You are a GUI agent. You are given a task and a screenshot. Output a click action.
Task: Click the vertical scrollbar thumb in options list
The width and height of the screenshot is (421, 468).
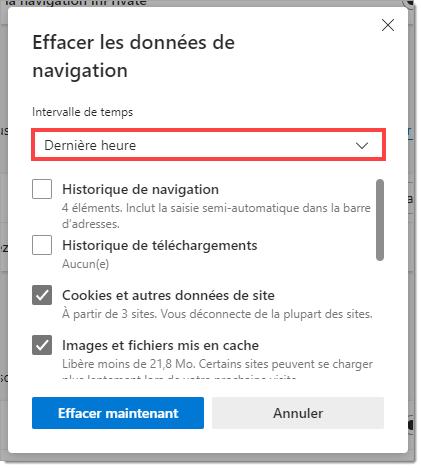tap(380, 220)
